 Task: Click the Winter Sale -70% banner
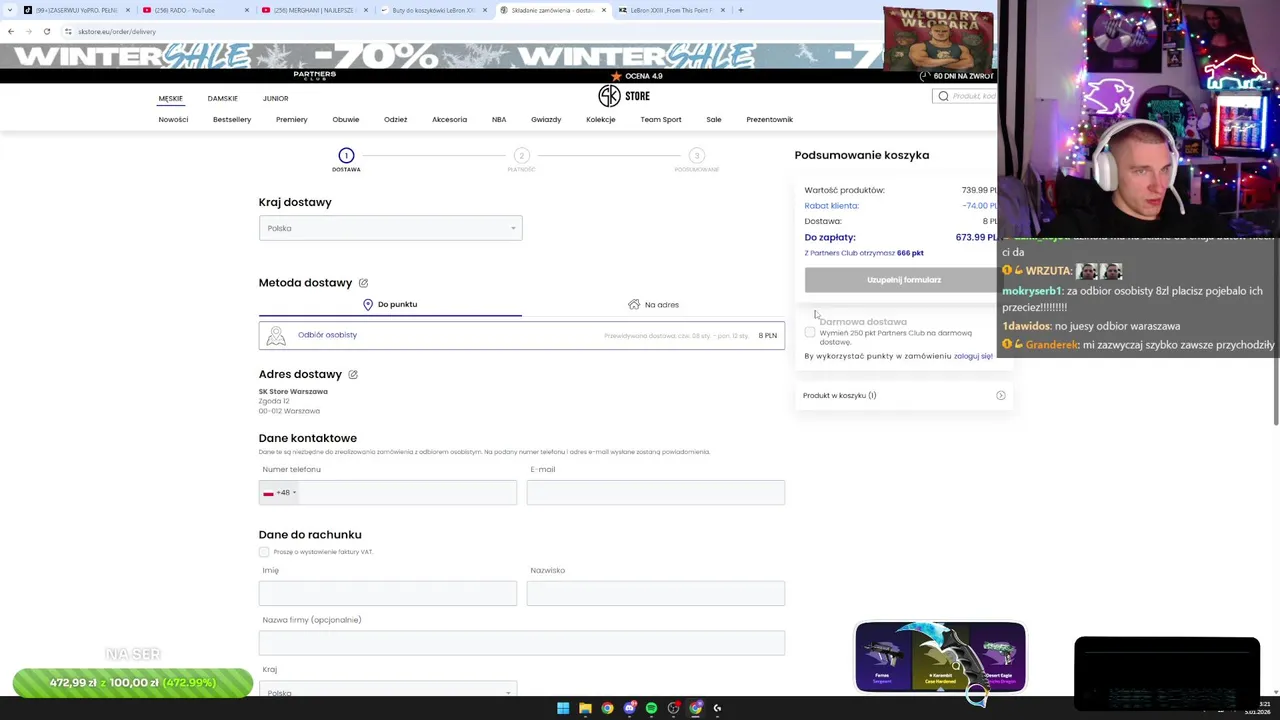pyautogui.click(x=498, y=56)
